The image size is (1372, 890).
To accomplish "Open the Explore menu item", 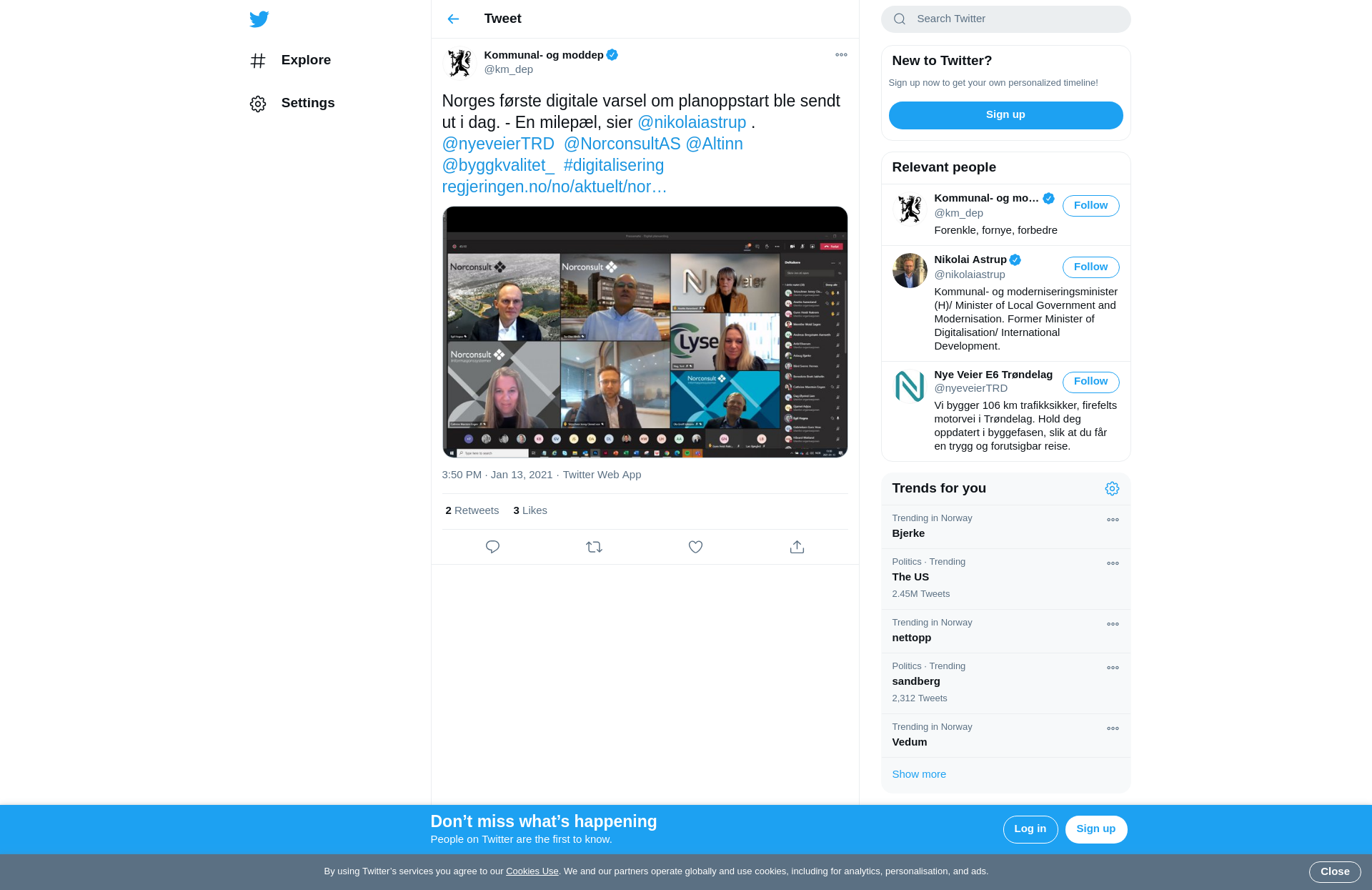I will click(x=292, y=60).
